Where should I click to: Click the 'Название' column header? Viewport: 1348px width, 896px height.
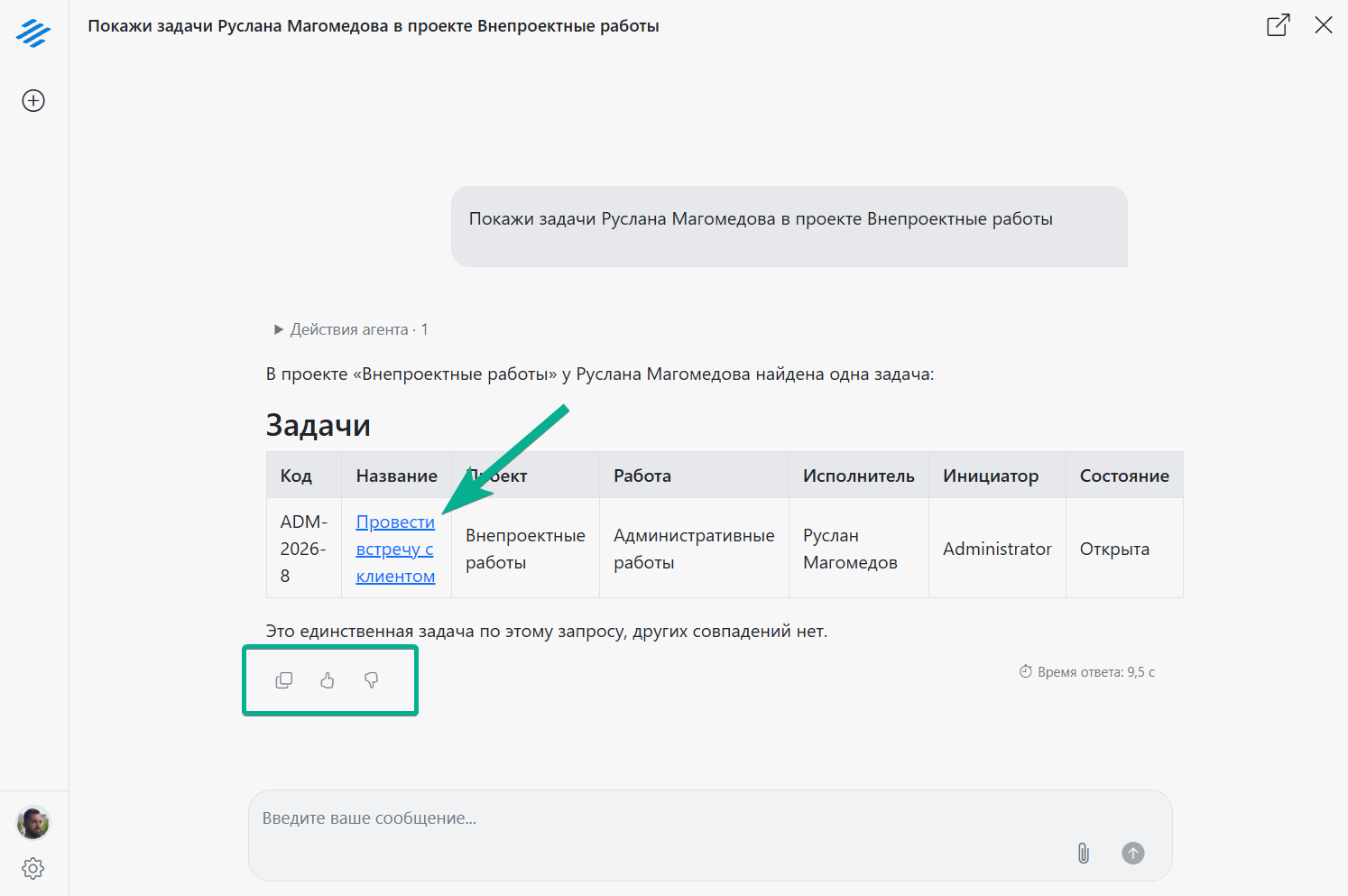[x=396, y=476]
